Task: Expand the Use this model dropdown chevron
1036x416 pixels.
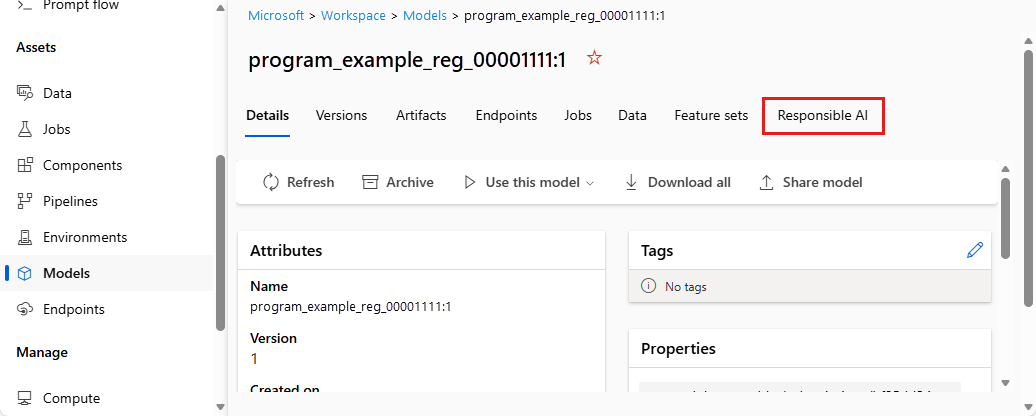Action: (x=590, y=183)
